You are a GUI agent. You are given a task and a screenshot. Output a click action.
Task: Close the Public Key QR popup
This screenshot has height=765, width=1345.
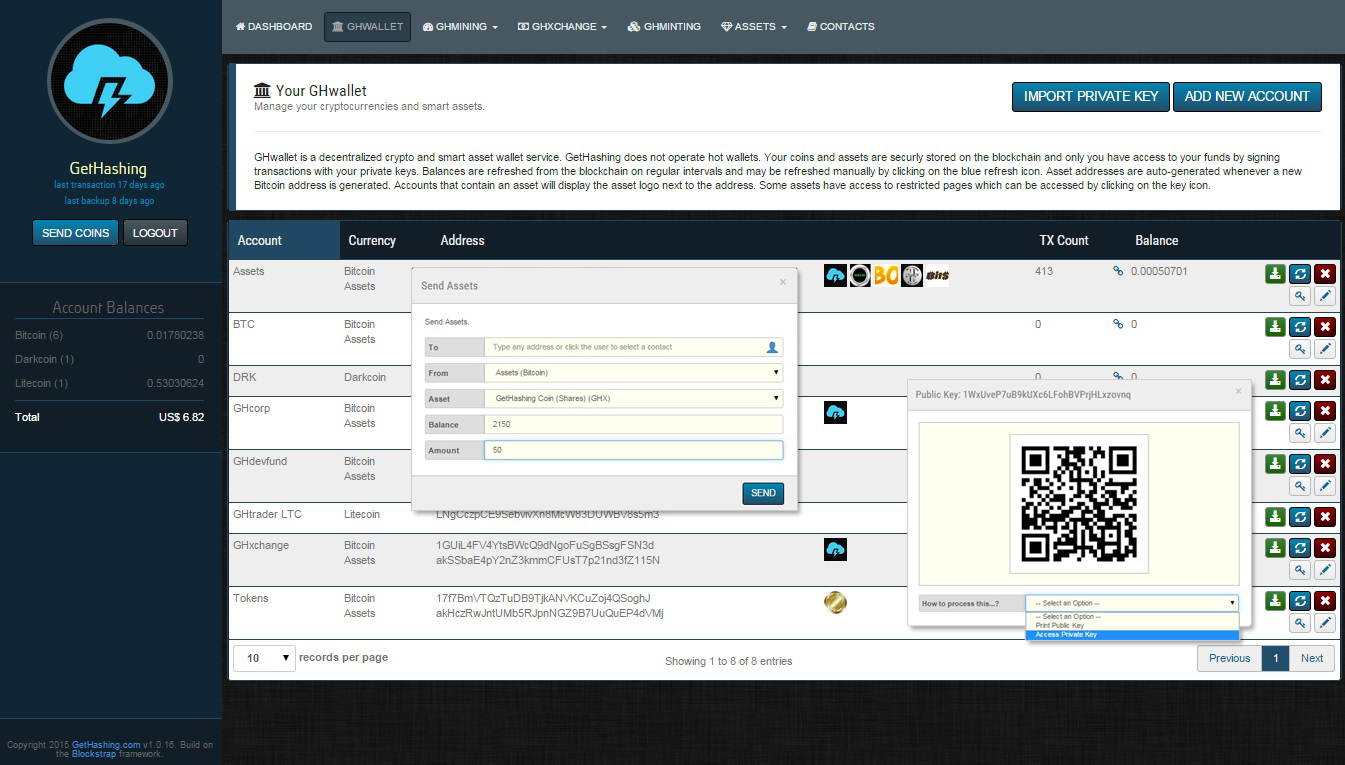pyautogui.click(x=1238, y=391)
